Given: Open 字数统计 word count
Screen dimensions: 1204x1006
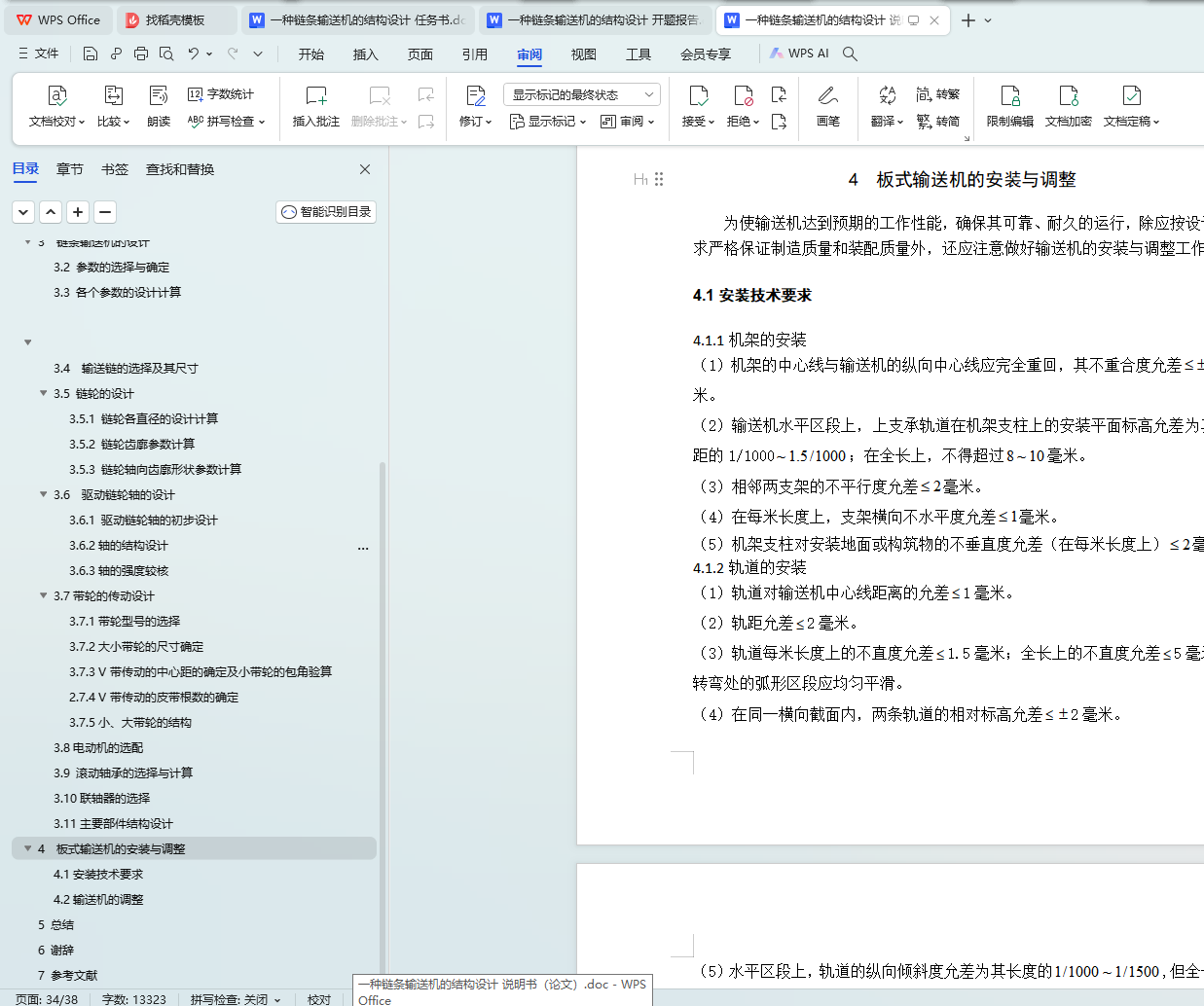Looking at the screenshot, I should (x=221, y=94).
